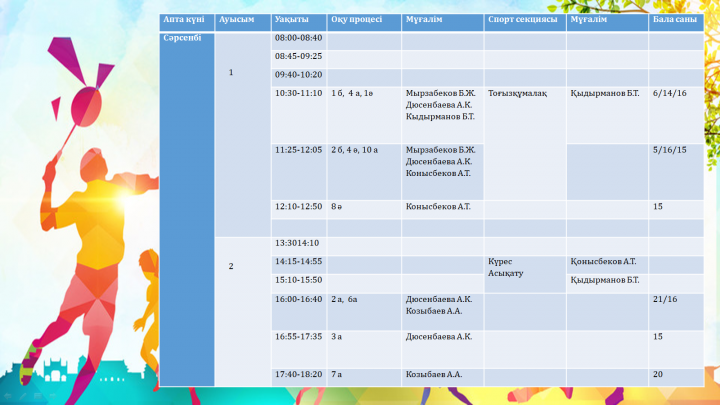Click the next slide arrow in slideshow controls
This screenshot has width=720, height=405.
pos(53,396)
